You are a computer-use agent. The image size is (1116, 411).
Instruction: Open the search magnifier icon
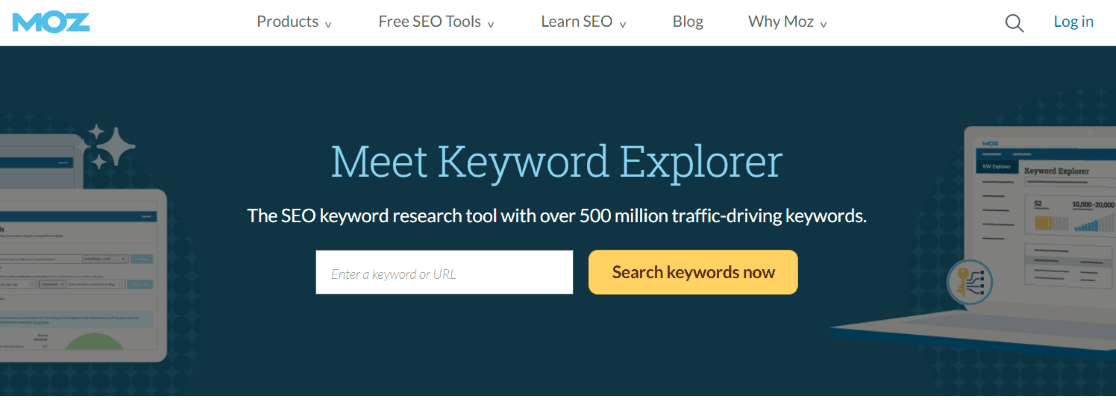tap(1014, 23)
